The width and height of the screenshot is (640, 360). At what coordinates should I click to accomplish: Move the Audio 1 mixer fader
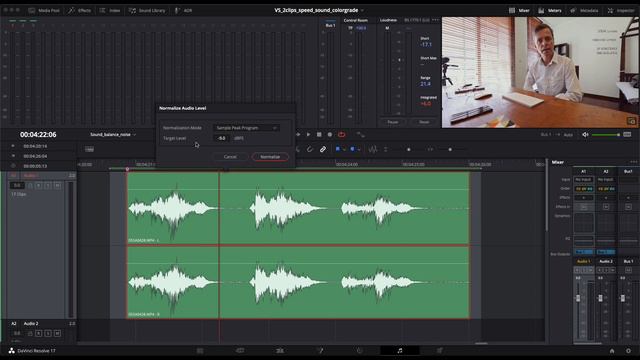click(x=578, y=298)
